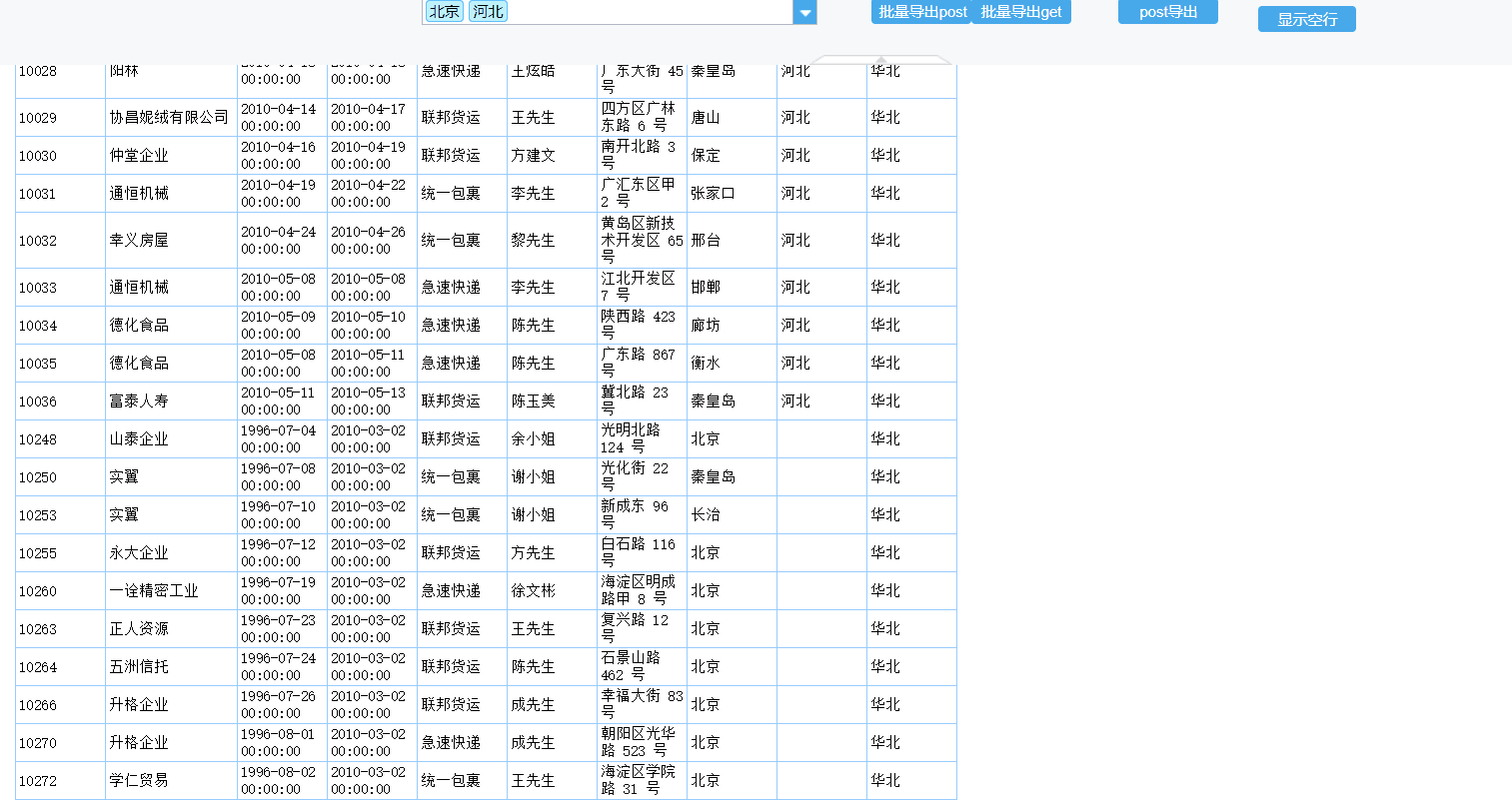Select address 广东路 867 号

(x=642, y=364)
